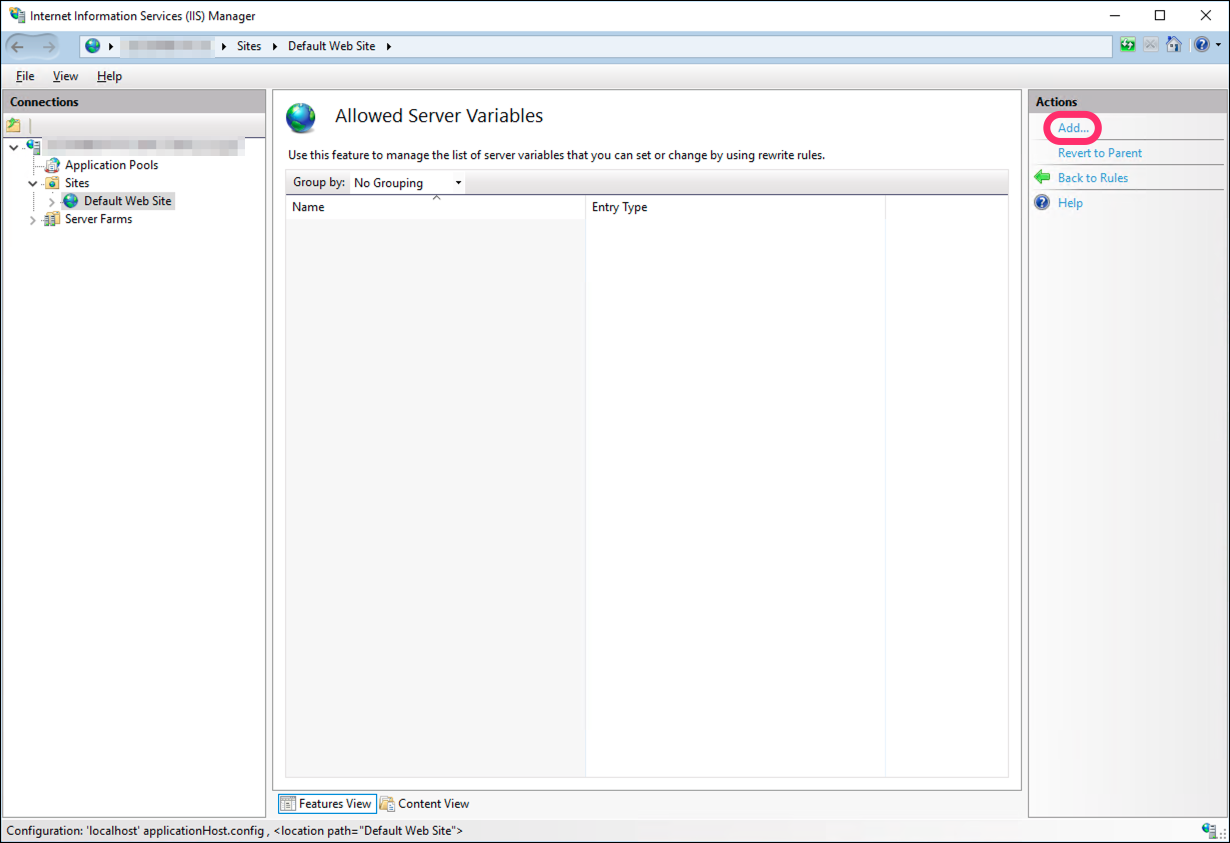Screen dimensions: 1230x843
Task: Sort list by Entry Type column header
Action: pos(619,207)
